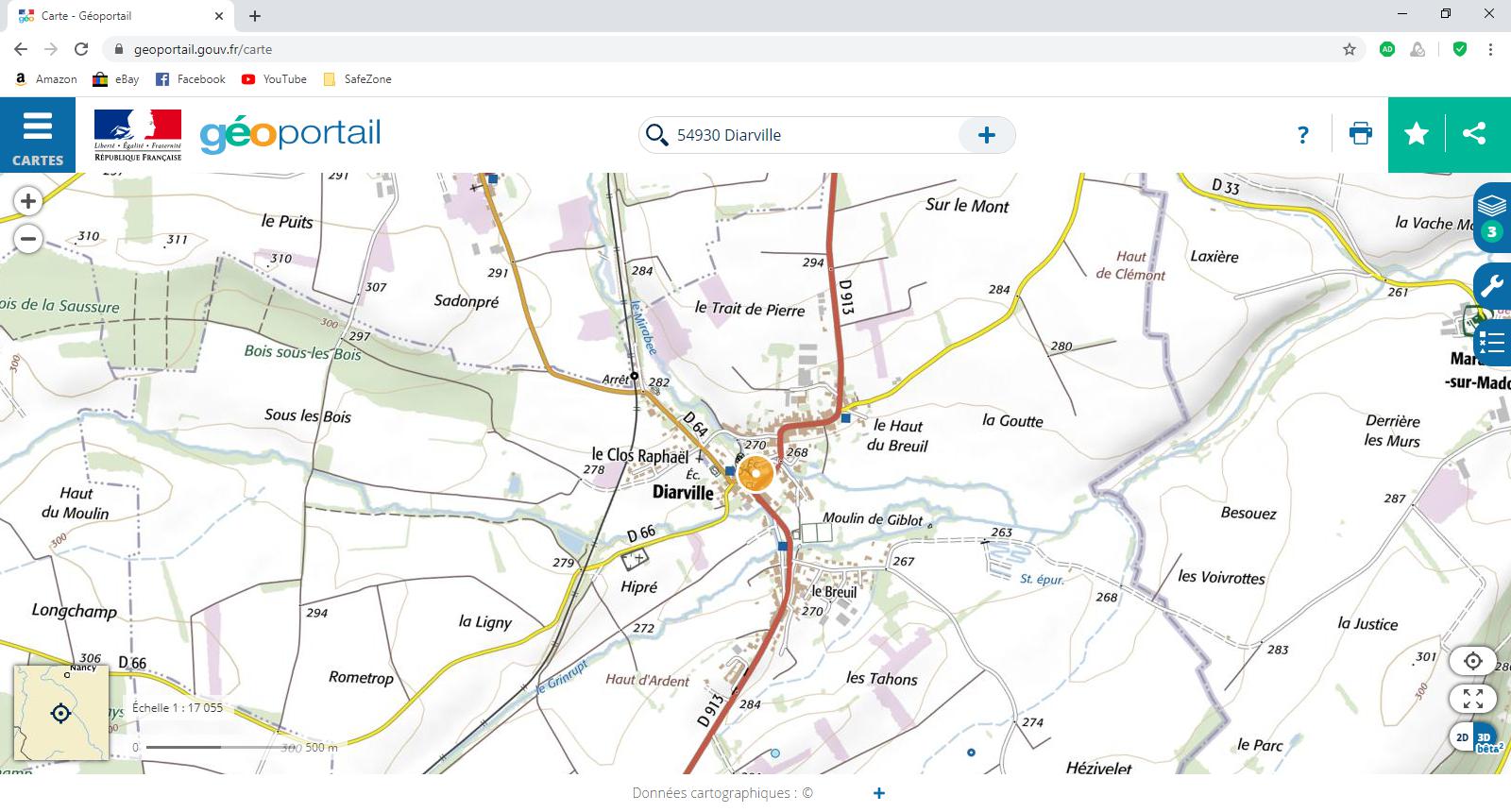The image size is (1511, 812).
Task: Open Amazon bookmark
Action: 46,79
